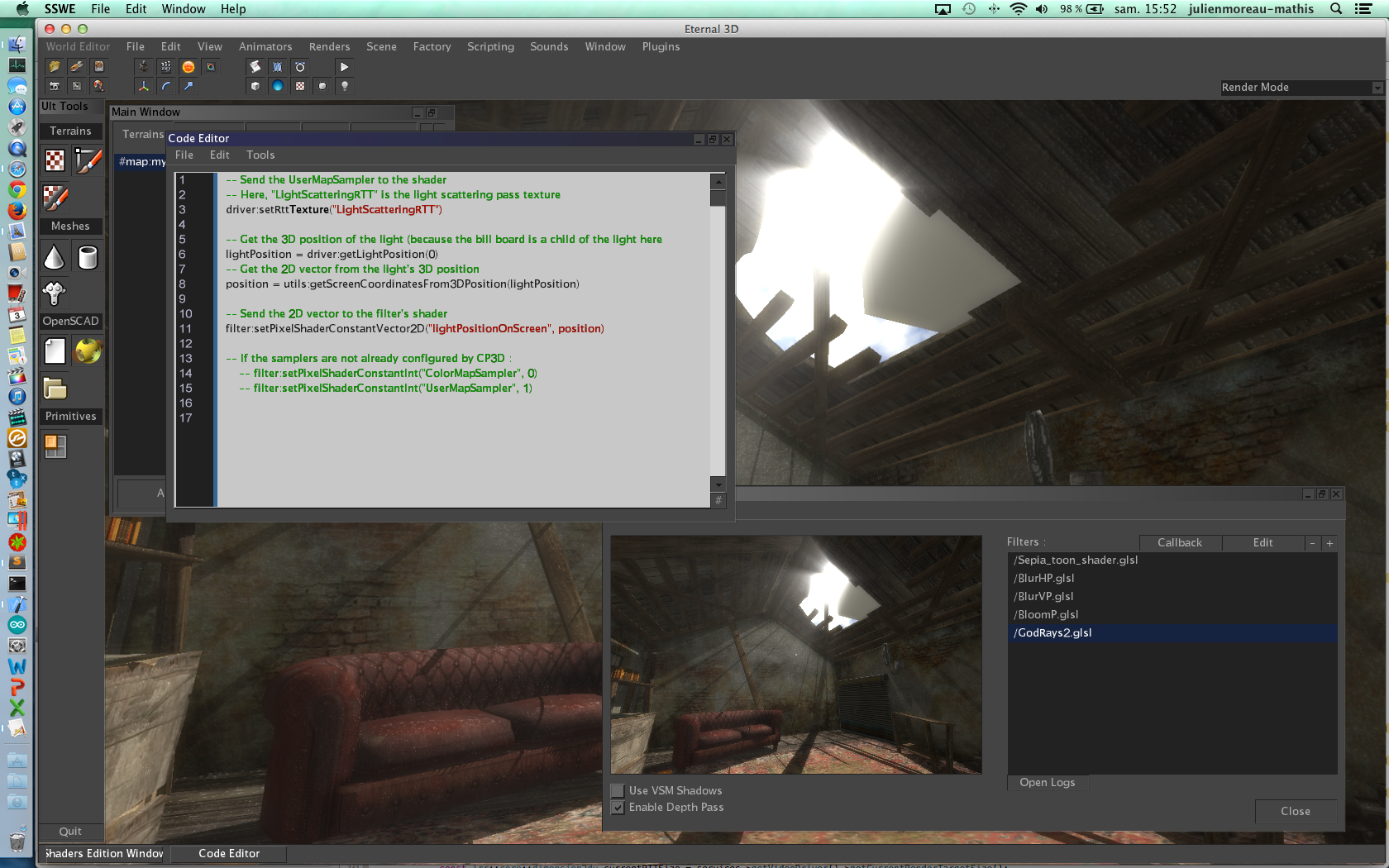Click the Code Editor scrollbar down arrow

718,484
